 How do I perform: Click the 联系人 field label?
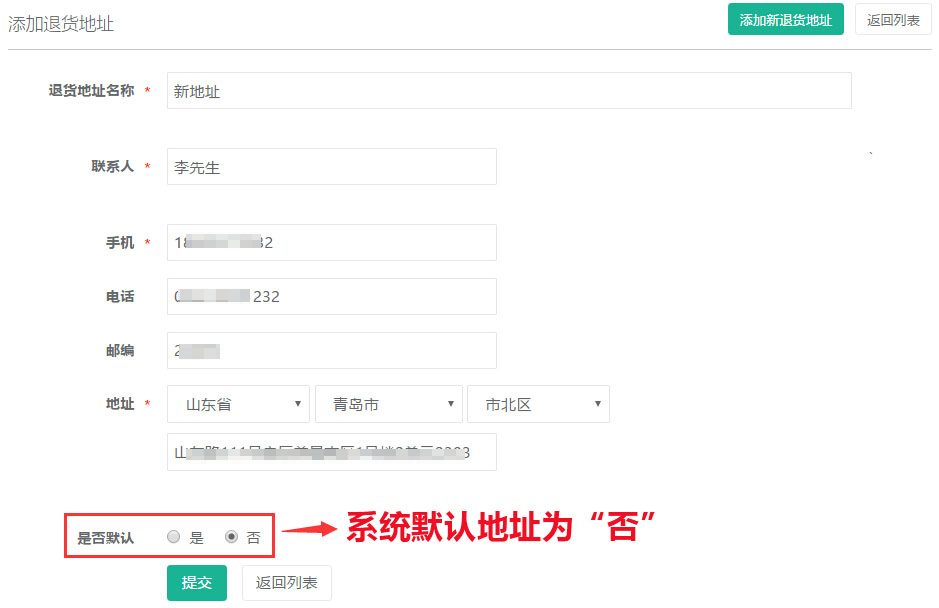112,167
